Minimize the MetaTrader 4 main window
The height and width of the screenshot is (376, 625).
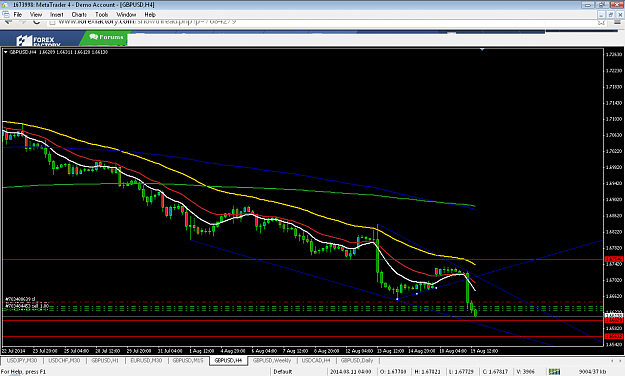(588, 5)
